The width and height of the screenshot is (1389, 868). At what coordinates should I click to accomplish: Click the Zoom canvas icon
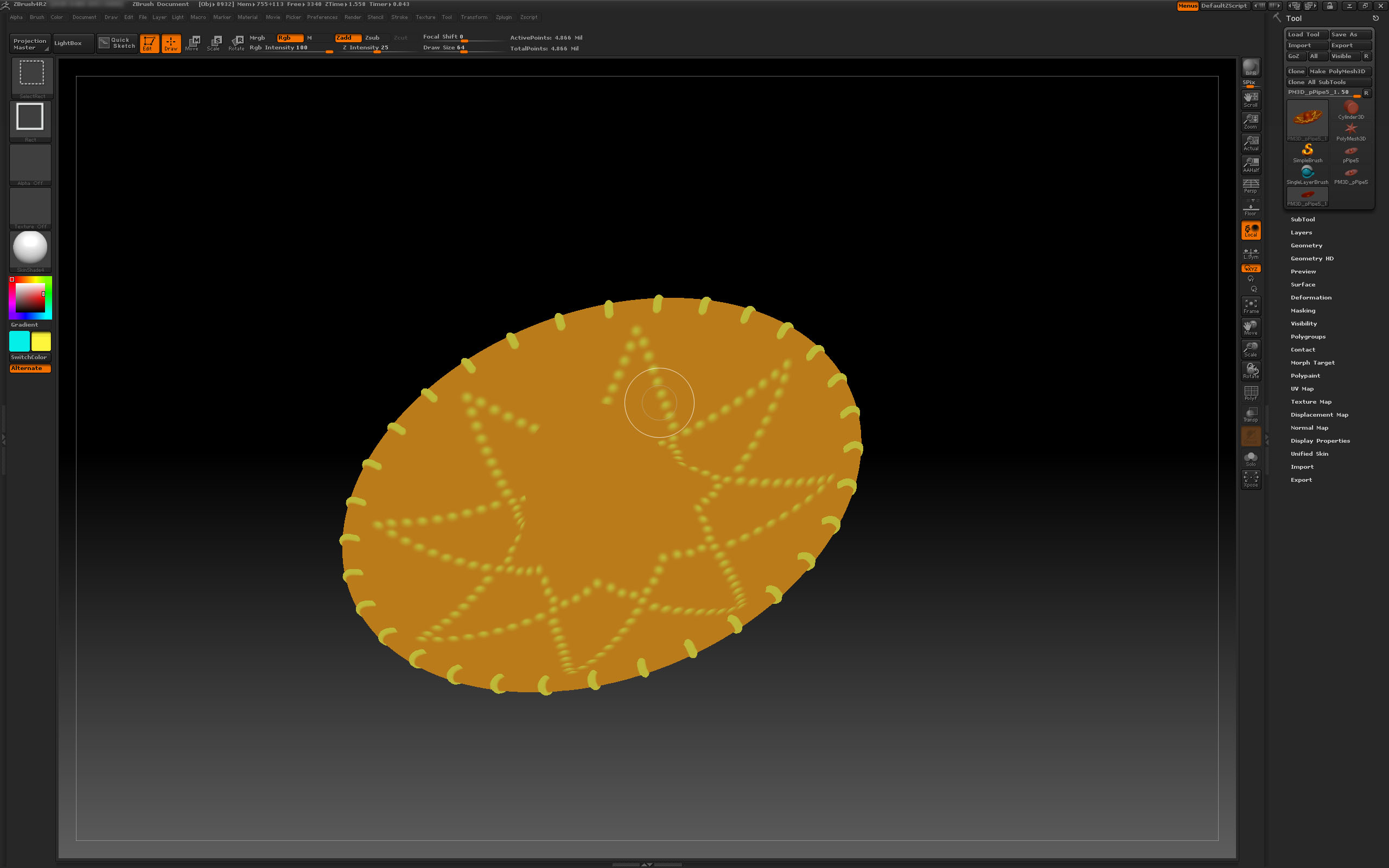pyautogui.click(x=1250, y=121)
